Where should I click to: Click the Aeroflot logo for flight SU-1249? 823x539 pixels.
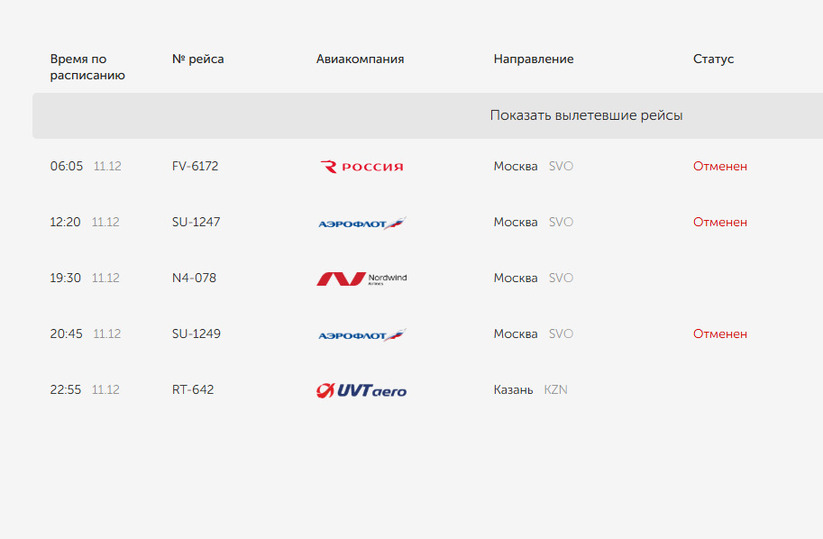tap(361, 335)
